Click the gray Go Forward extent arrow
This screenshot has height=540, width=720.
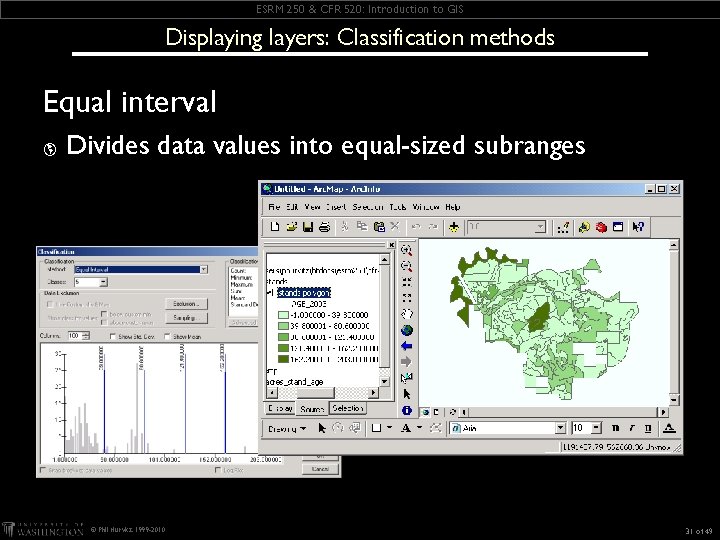point(406,362)
